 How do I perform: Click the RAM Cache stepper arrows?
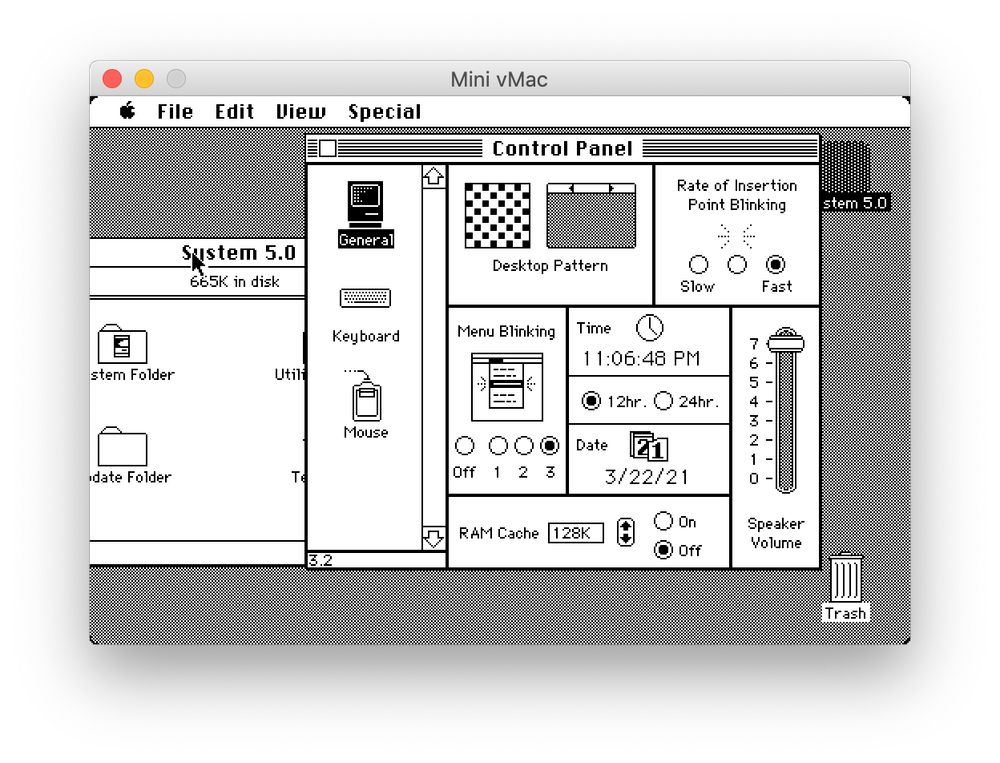(626, 532)
